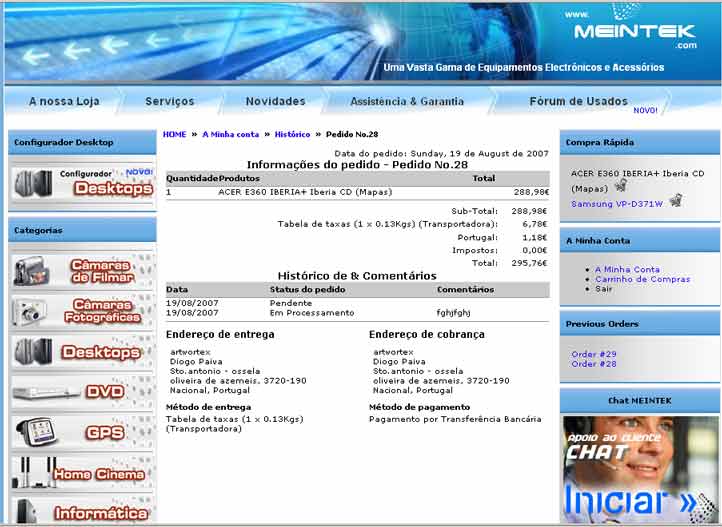
Task: Select product text ACER E360 IBERIA+ Iberia CD (Mapas)
Action: tap(305, 192)
